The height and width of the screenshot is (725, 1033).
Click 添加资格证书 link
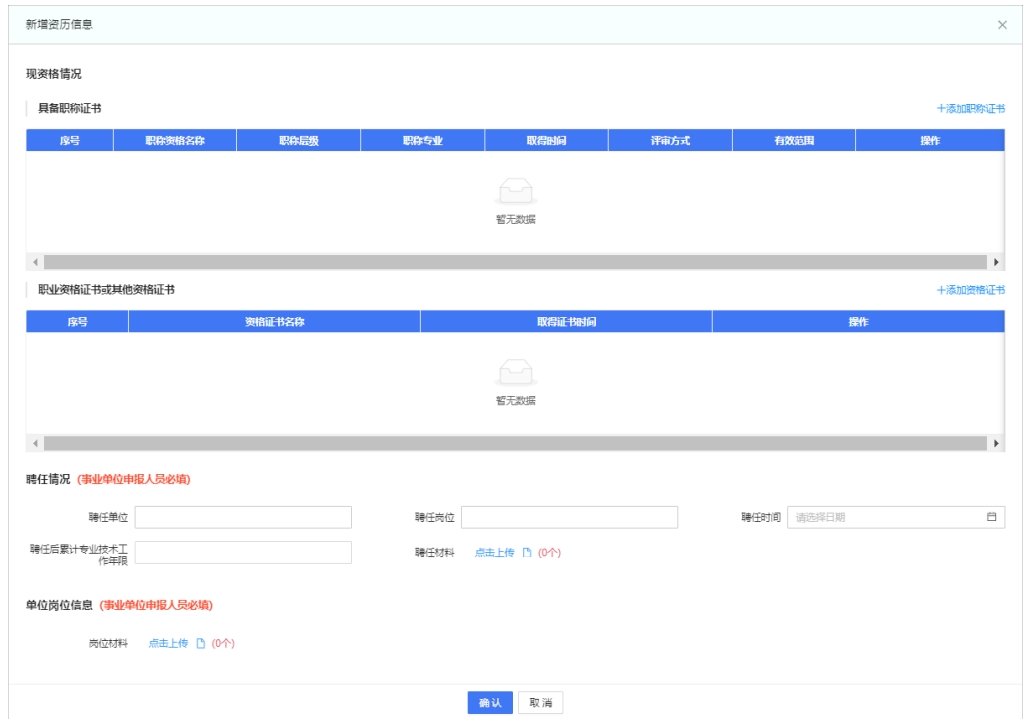[970, 290]
